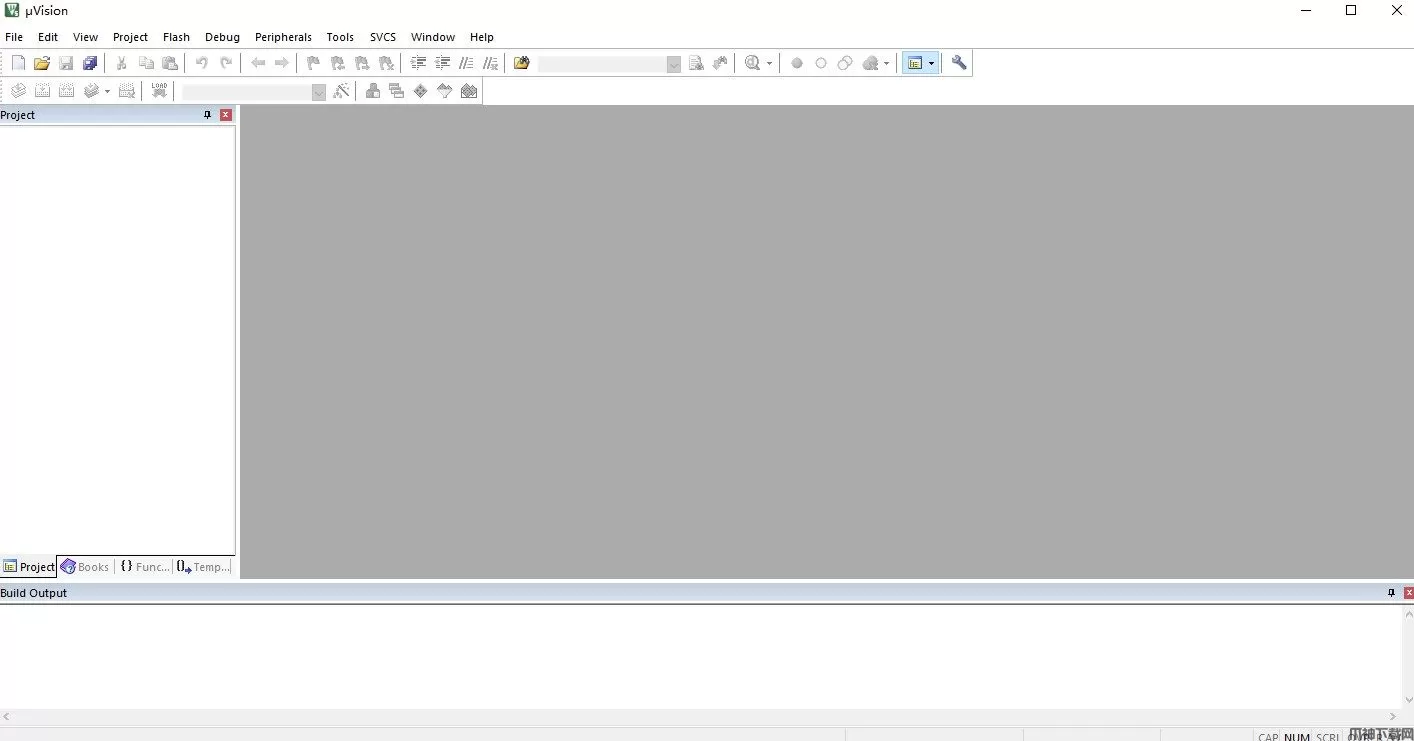Toggle the Project window pin
1414x741 pixels.
coord(208,115)
